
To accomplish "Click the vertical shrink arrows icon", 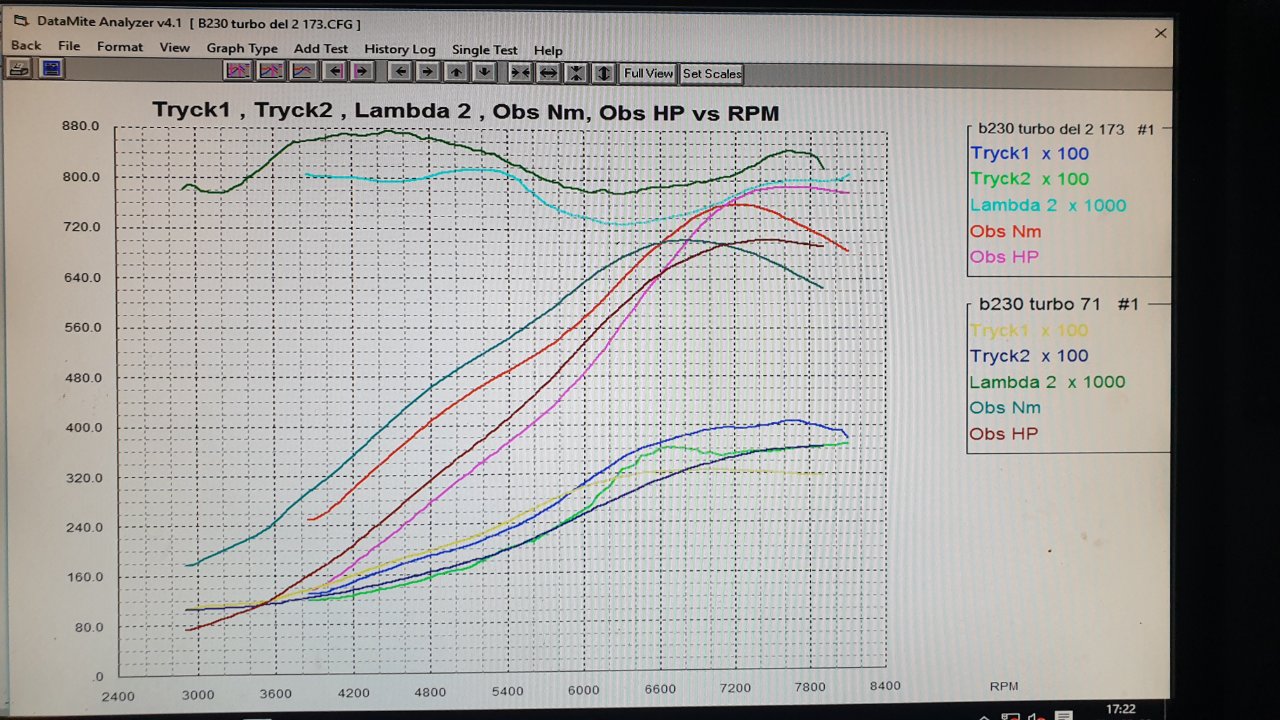I will pyautogui.click(x=576, y=73).
